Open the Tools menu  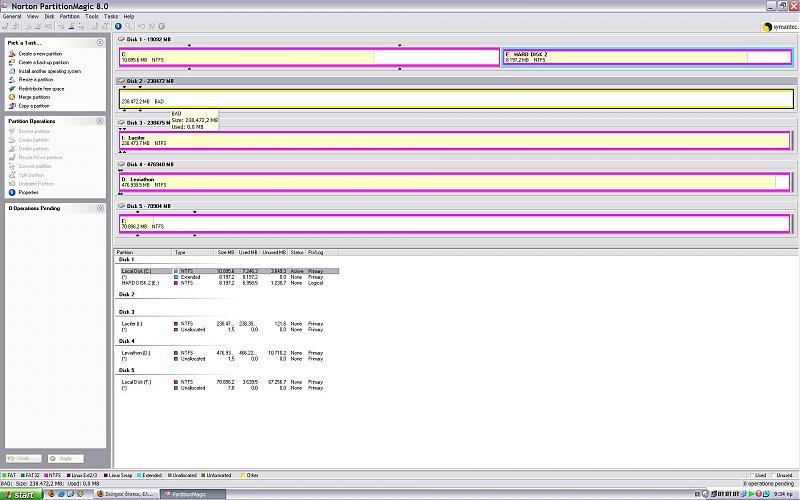pos(92,16)
